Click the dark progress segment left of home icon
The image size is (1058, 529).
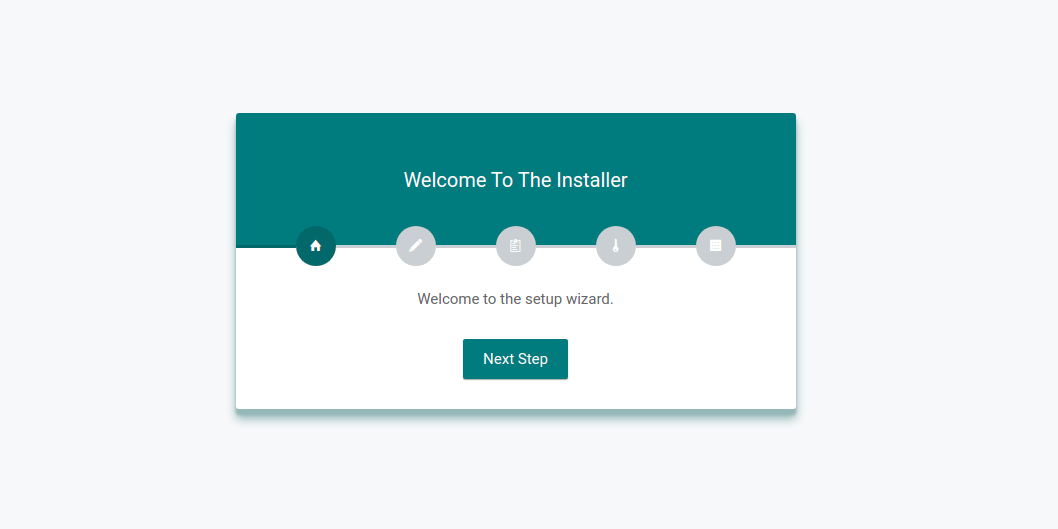[x=266, y=246]
